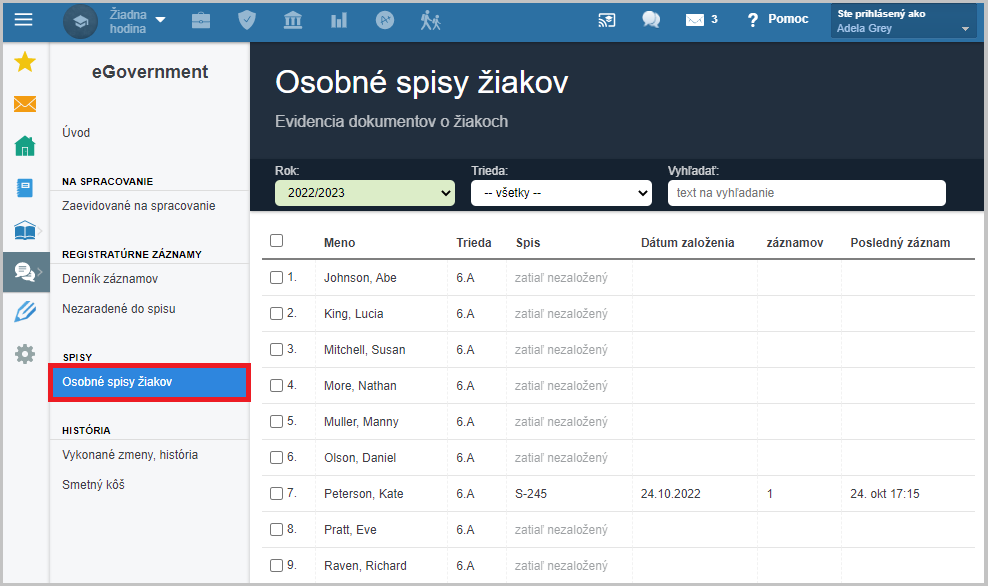Sort by the Meno column header
Viewport: 988px width, 586px height.
click(x=340, y=243)
